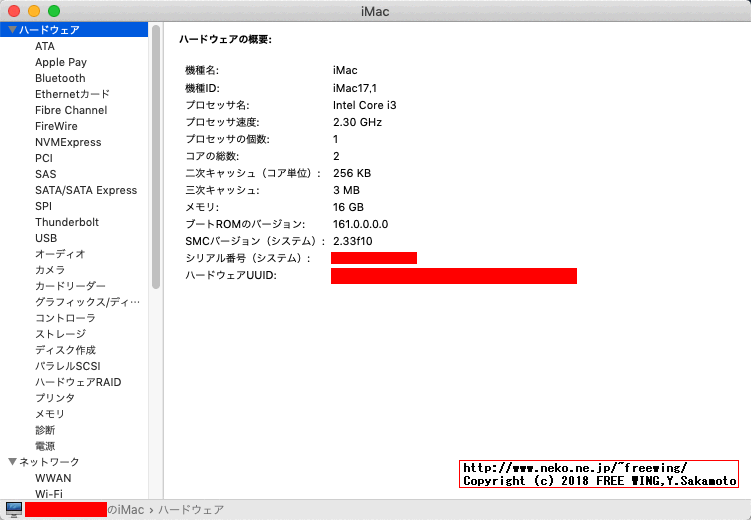Select USB in the sidebar
The width and height of the screenshot is (751, 520).
tap(46, 238)
